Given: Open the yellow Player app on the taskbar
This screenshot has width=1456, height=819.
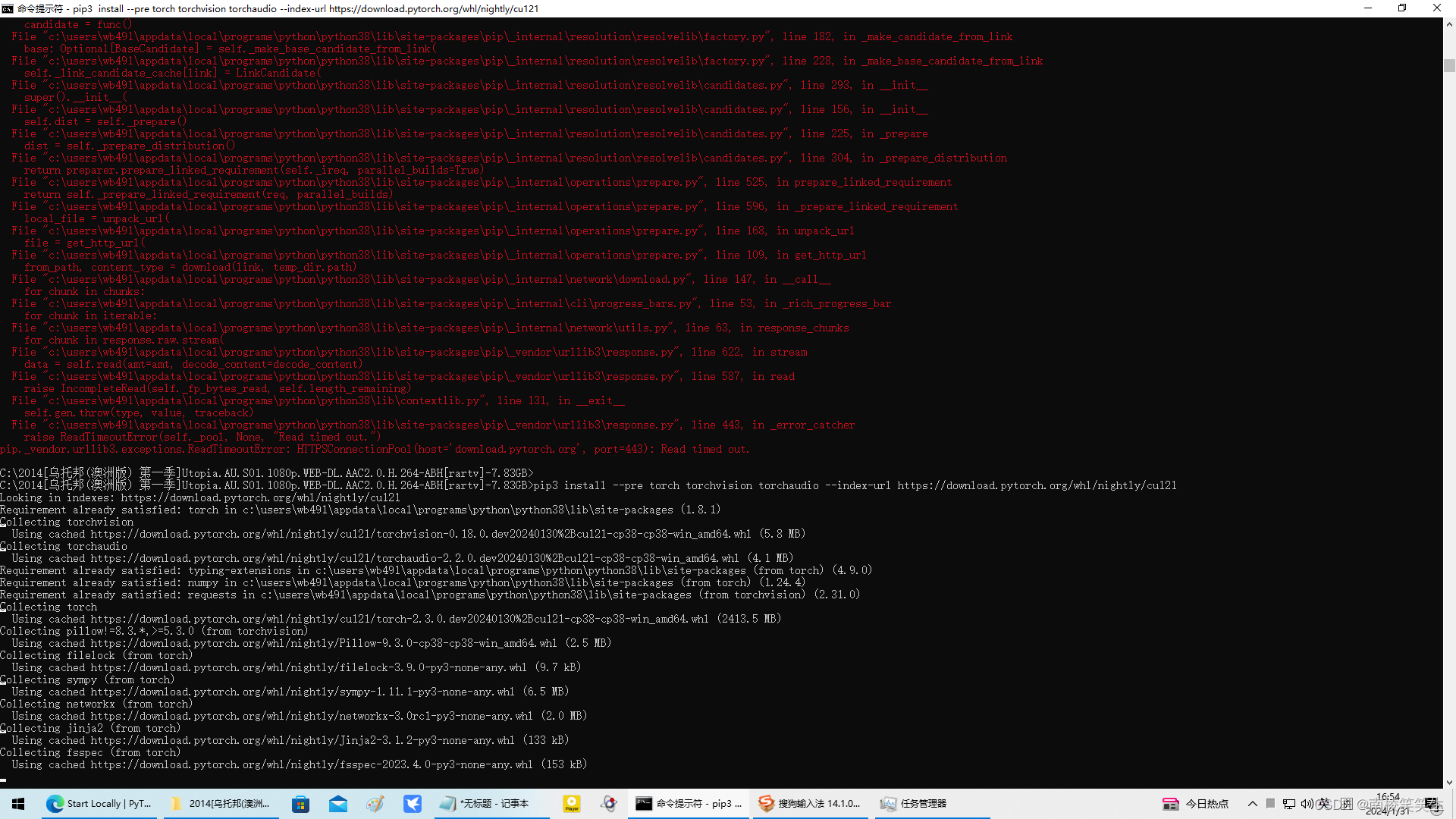Looking at the screenshot, I should coord(572,804).
